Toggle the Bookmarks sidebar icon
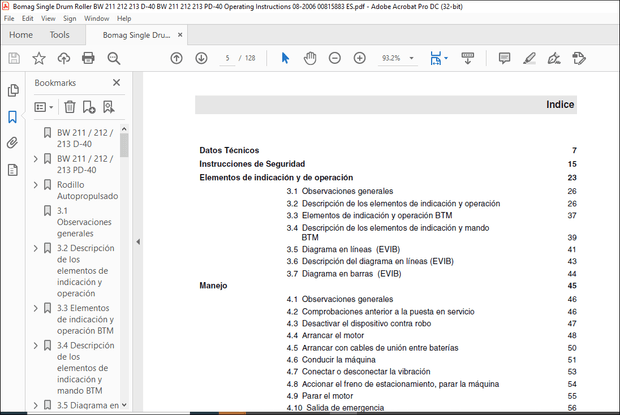 13,117
